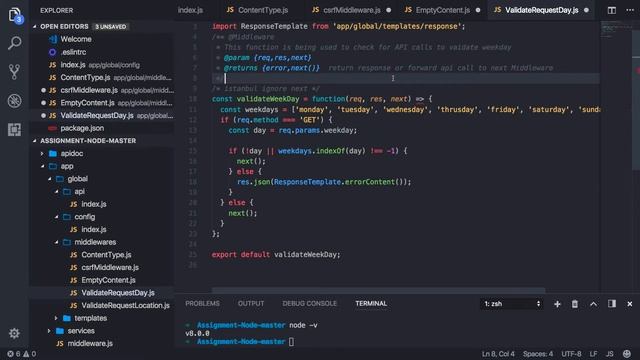Image resolution: width=640 pixels, height=360 pixels.
Task: Open the Debug Console panel tab
Action: (x=309, y=304)
